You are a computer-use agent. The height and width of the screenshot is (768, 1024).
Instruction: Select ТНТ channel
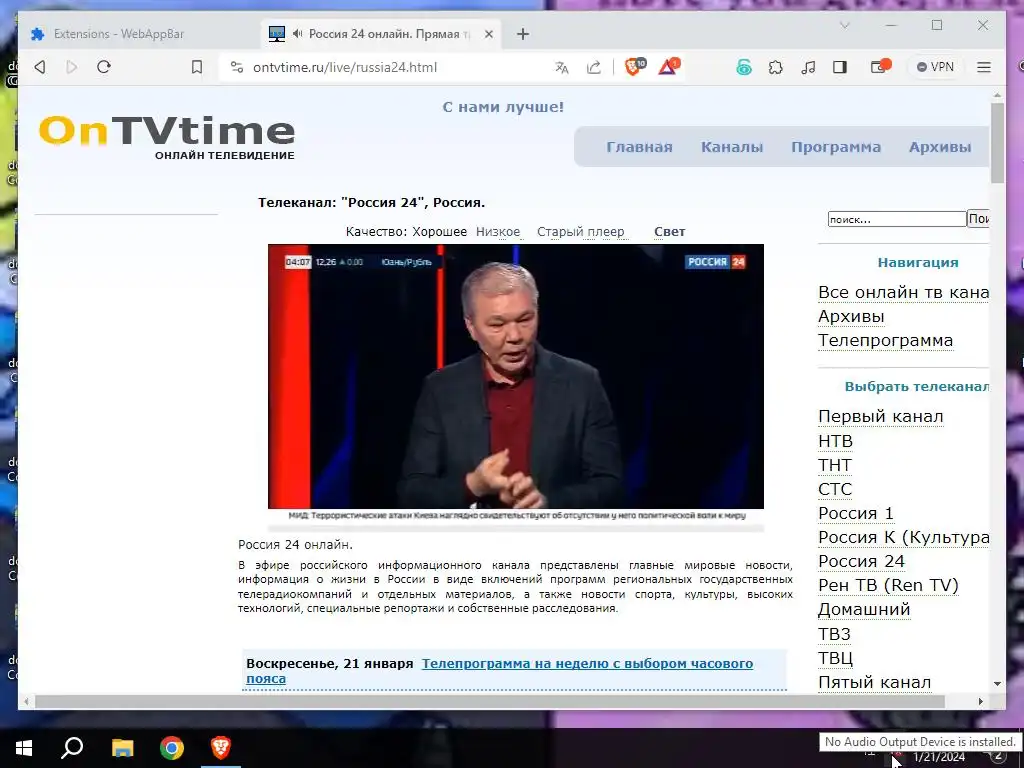(835, 466)
